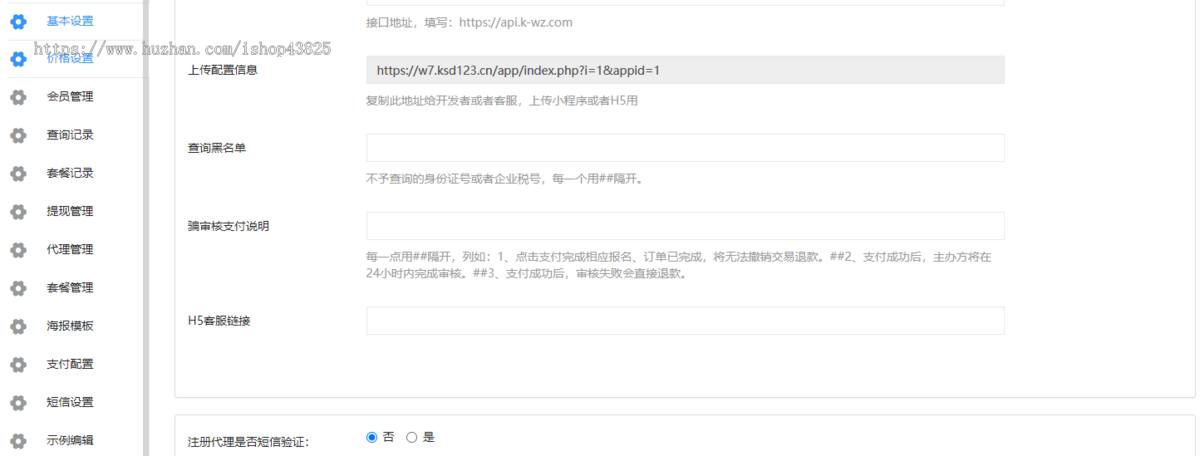The image size is (1200, 456).
Task: Select 否 for 注册代理是否短信验证
Action: 372,437
